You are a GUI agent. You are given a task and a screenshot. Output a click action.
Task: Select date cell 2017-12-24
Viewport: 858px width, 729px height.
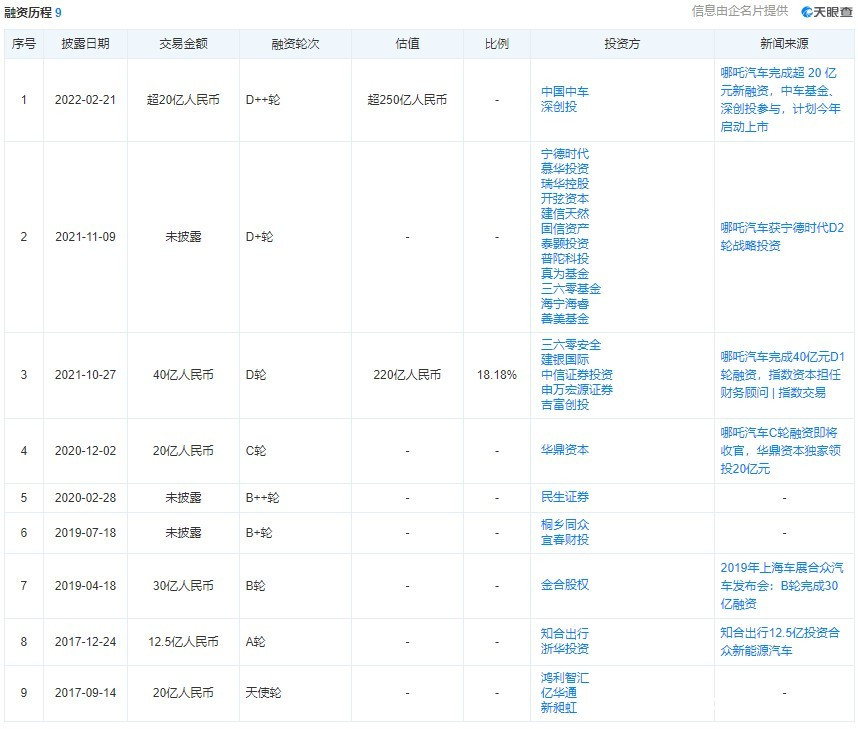(85, 642)
